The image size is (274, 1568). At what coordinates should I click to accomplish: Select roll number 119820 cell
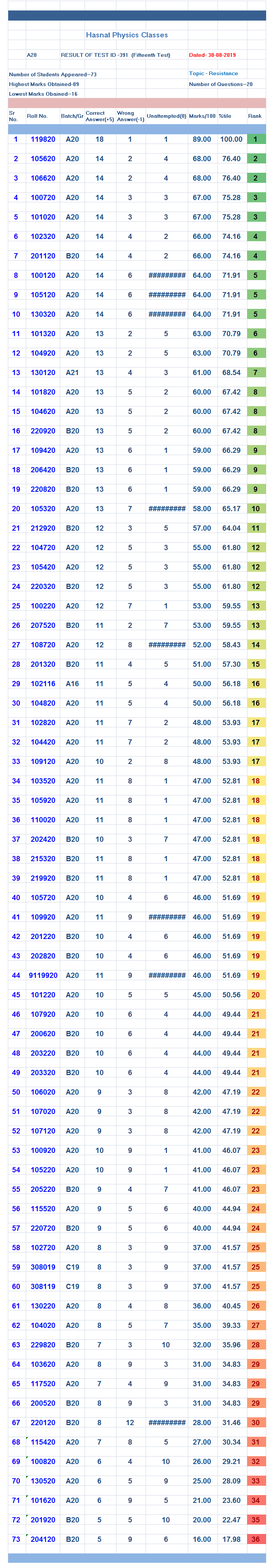(x=43, y=139)
